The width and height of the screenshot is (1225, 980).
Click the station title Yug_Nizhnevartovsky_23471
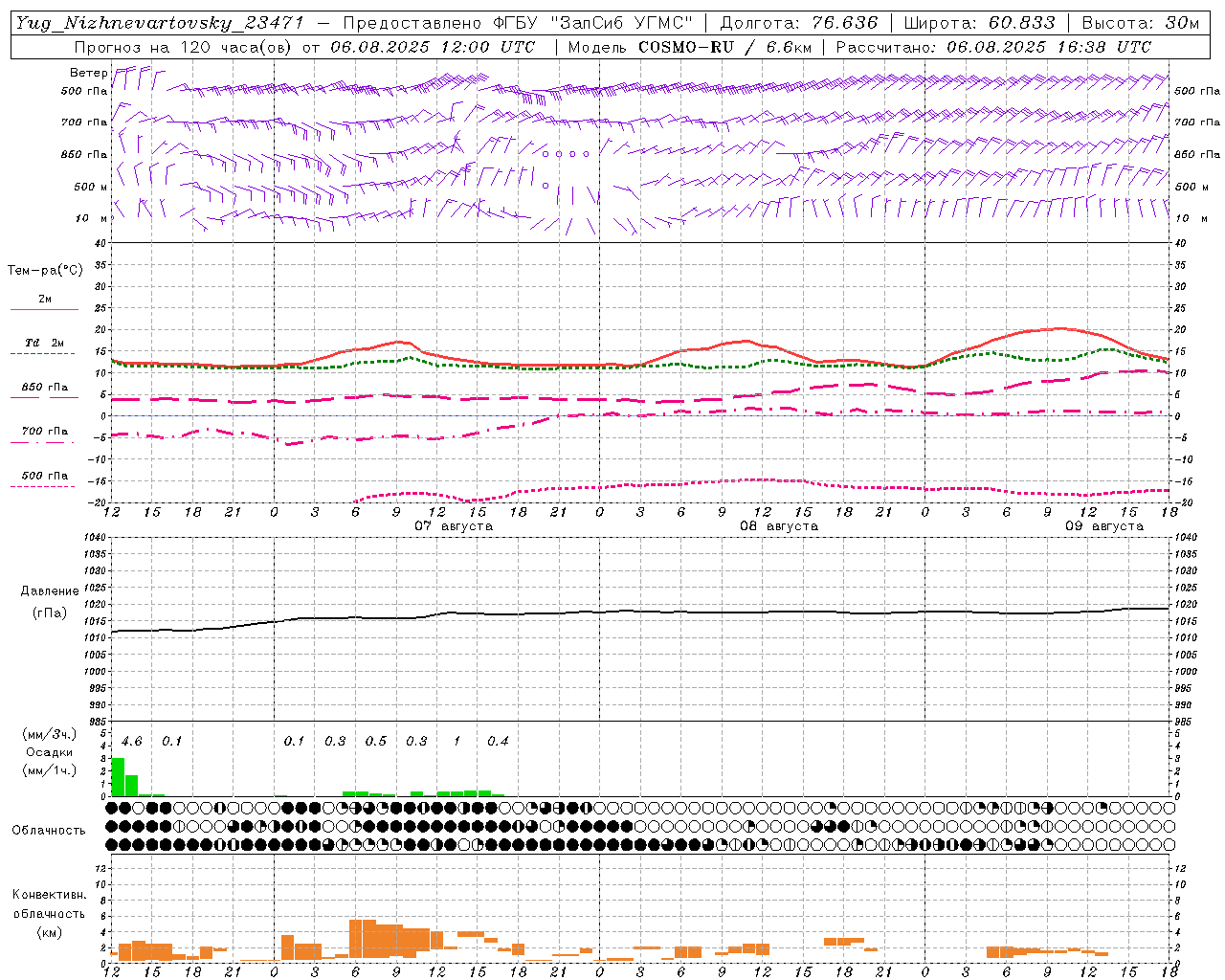[x=160, y=23]
